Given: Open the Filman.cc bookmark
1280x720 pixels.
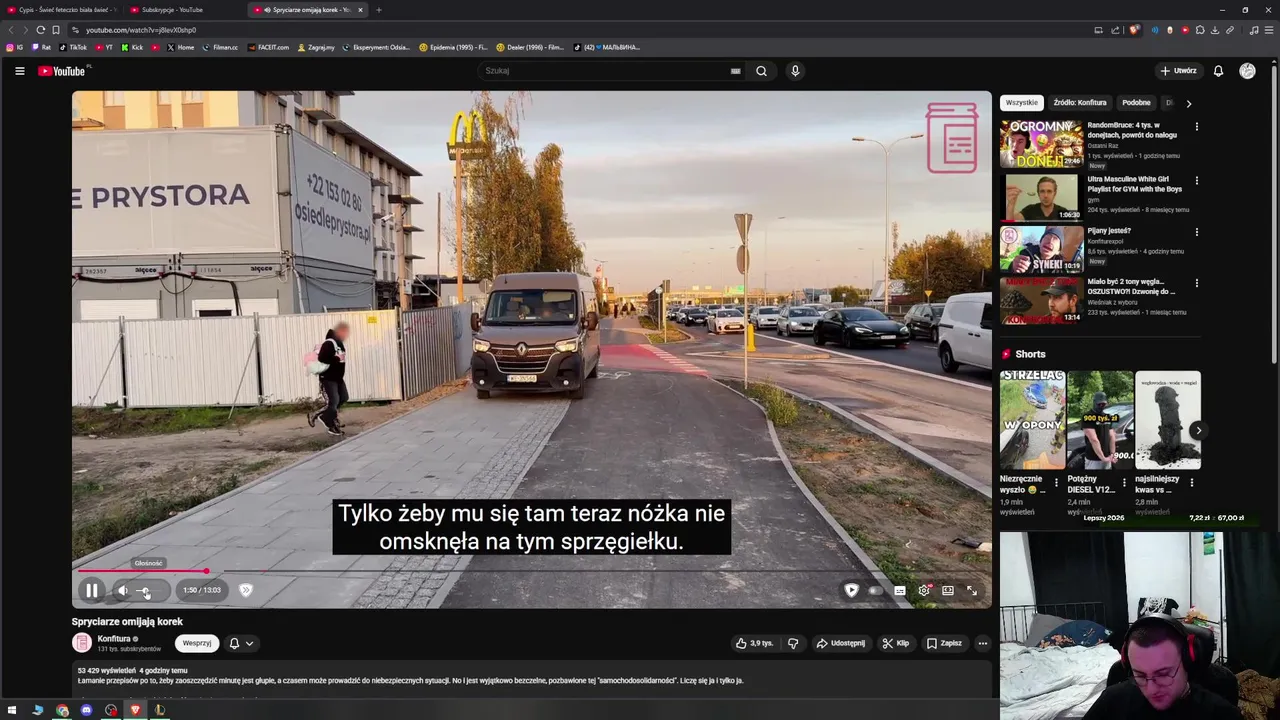Looking at the screenshot, I should tap(220, 47).
